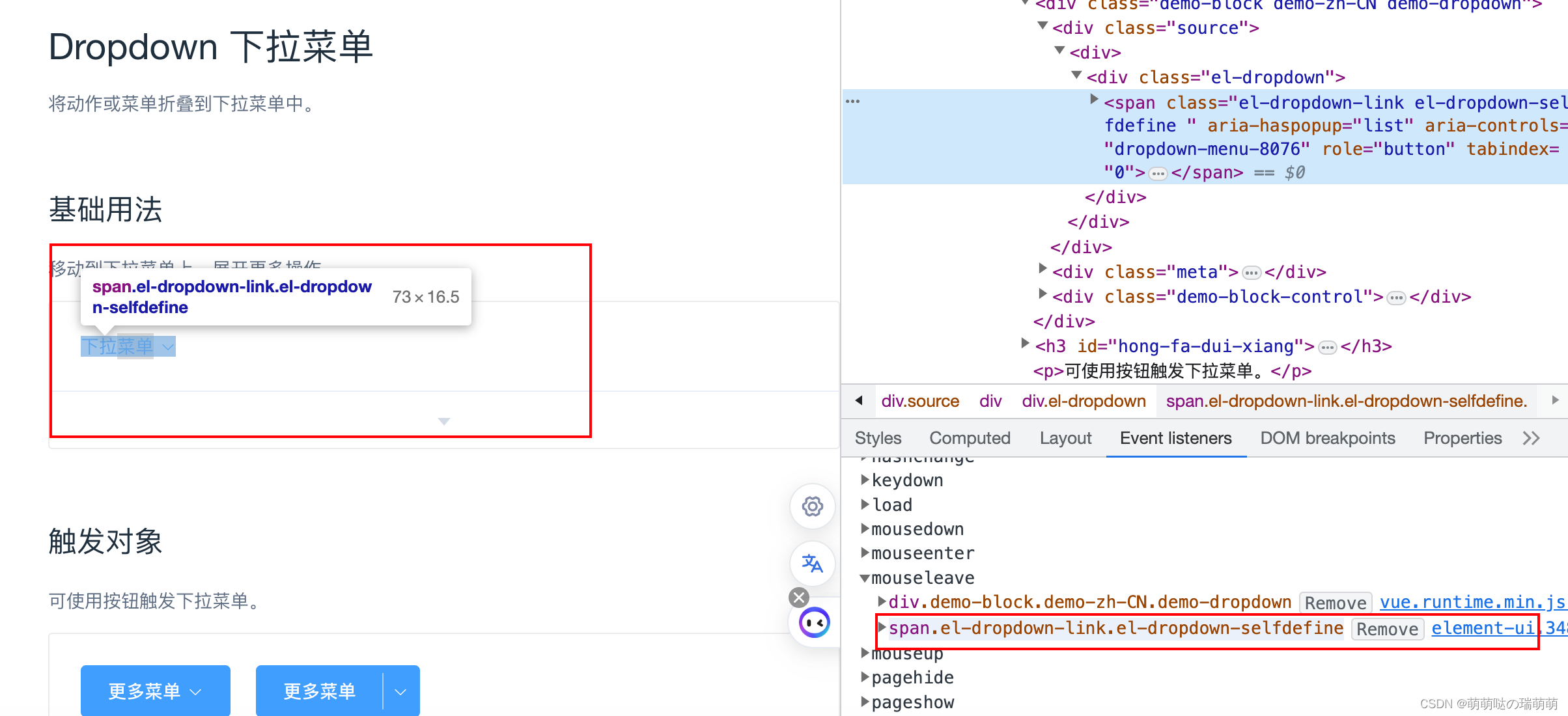Click the 基础用法 section heading

(105, 210)
